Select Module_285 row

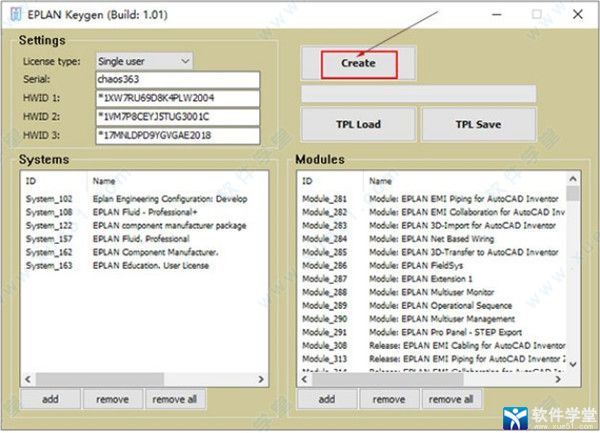tap(432, 252)
